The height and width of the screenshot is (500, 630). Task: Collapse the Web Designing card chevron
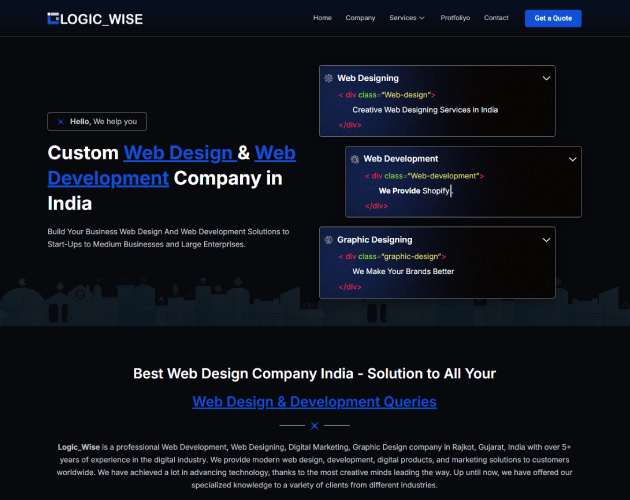pyautogui.click(x=546, y=78)
